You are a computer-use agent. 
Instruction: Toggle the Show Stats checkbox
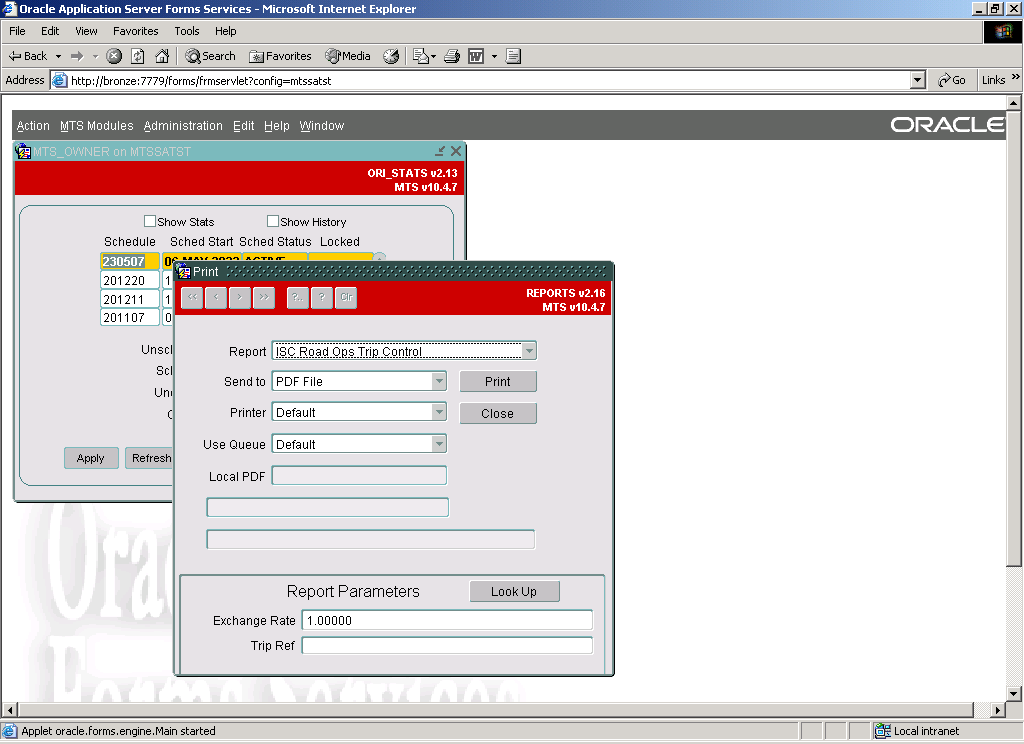(x=150, y=221)
